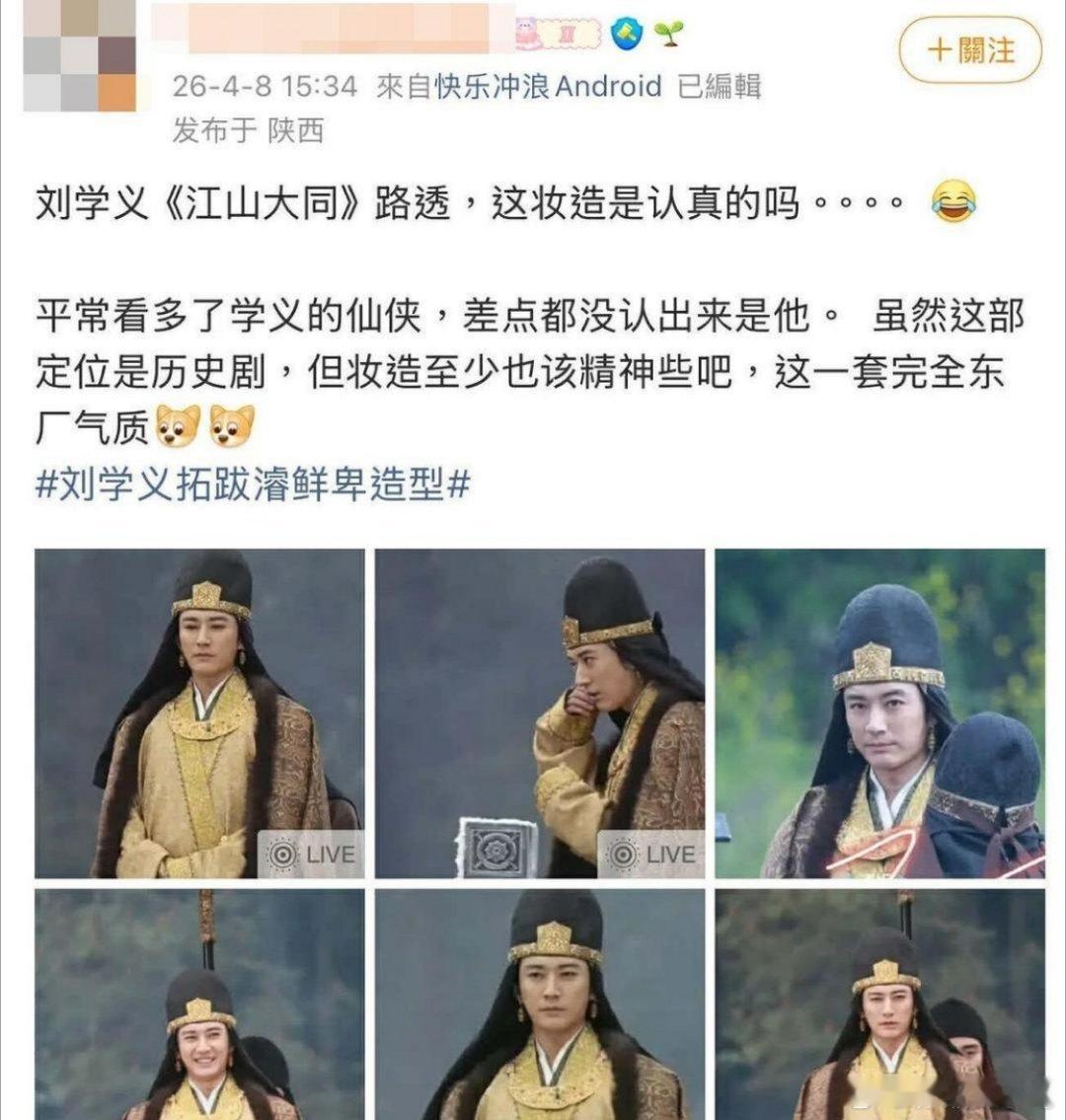
Task: Click the 已編輯 edited label
Action: (719, 87)
